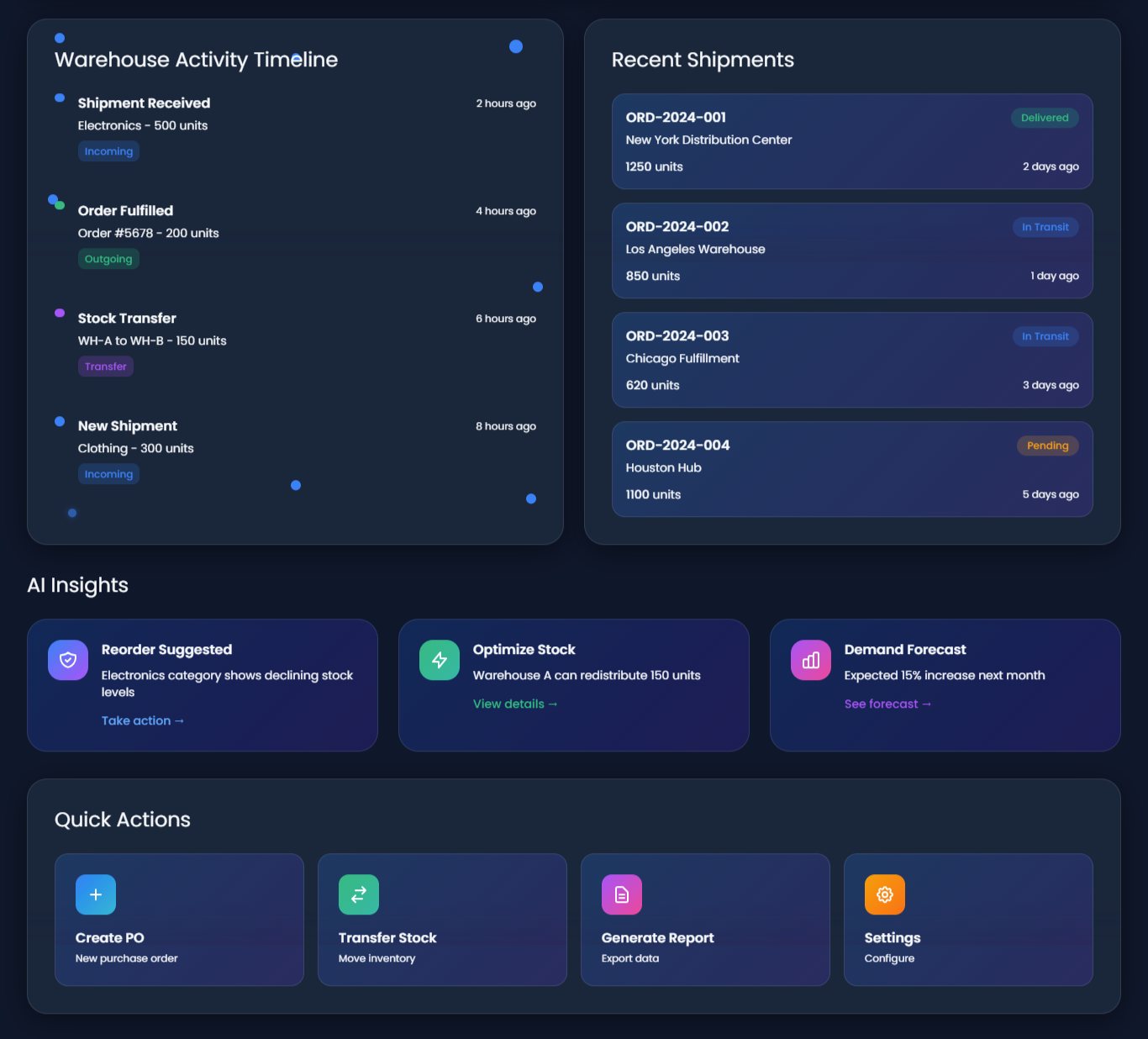
Task: Click the Warehouse Activity Timeline heading
Action: [196, 60]
